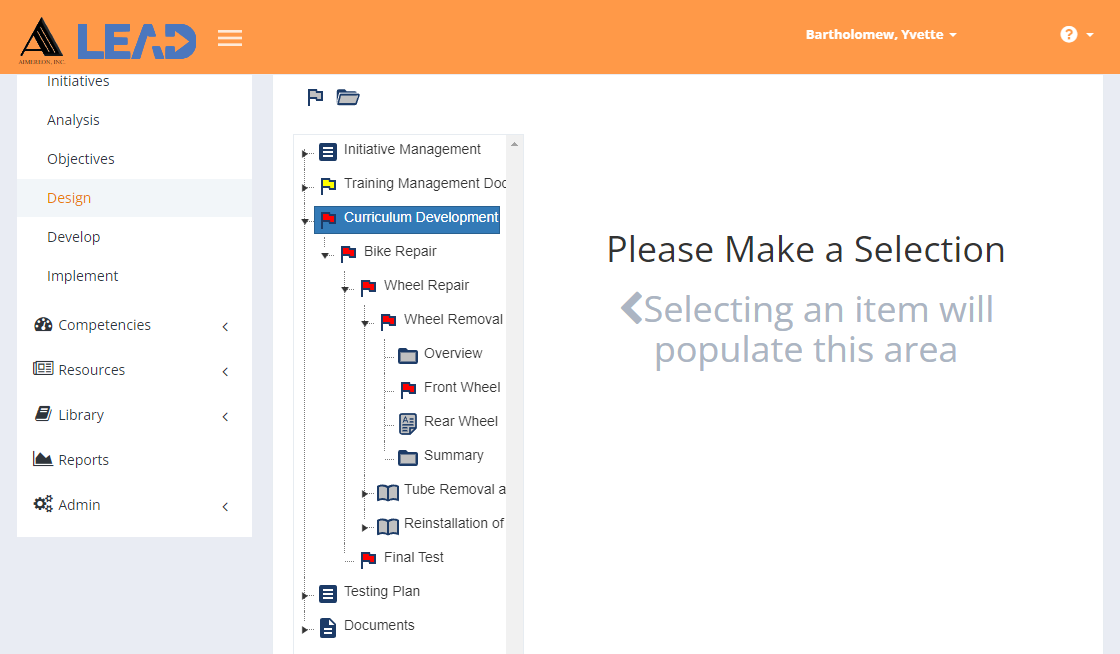Expand Admin menu chevron
1120x654 pixels.
click(225, 506)
